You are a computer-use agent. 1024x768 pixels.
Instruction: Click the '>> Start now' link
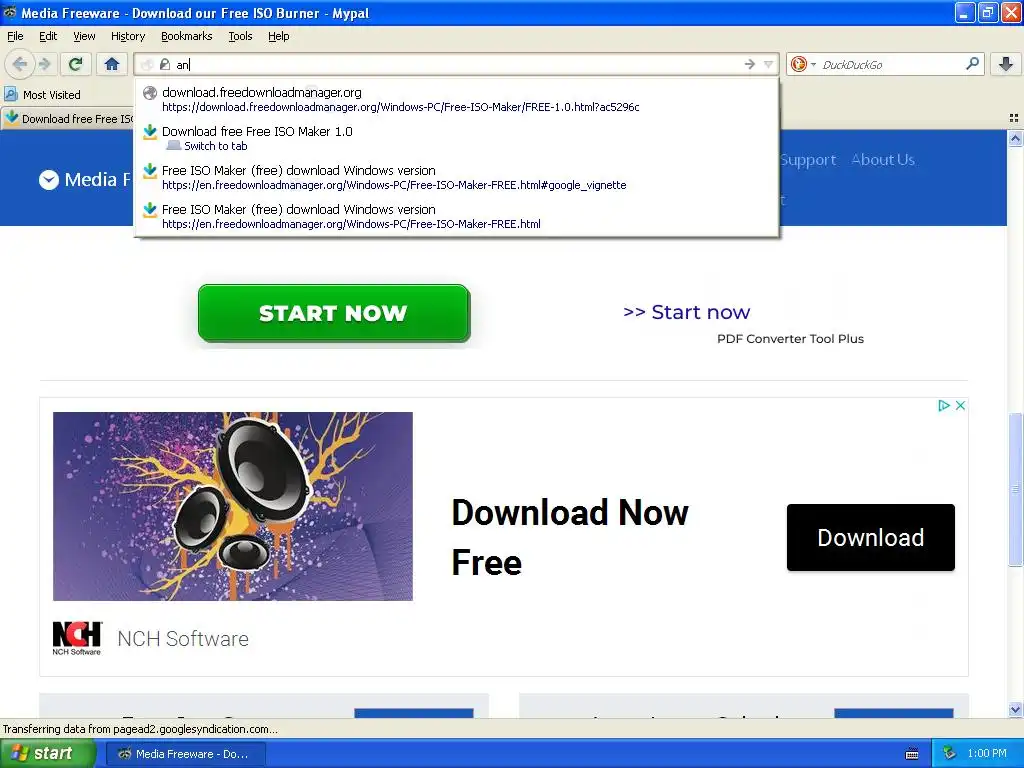[686, 312]
